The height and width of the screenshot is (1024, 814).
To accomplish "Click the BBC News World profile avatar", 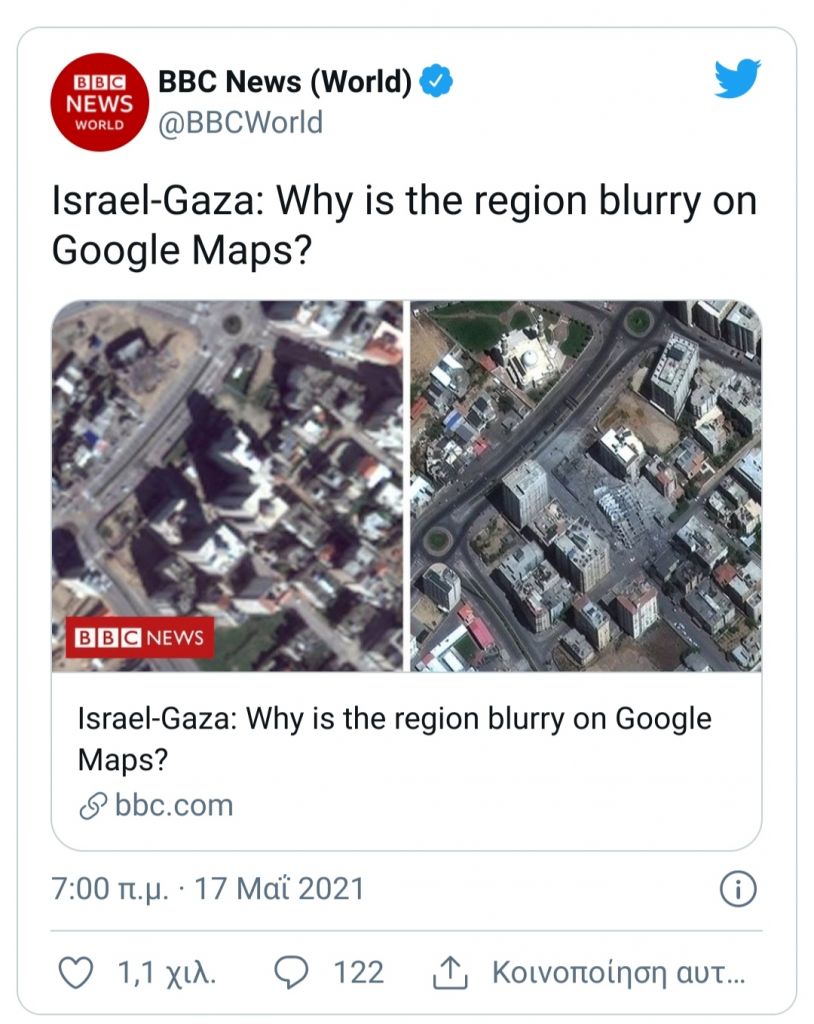I will tap(100, 100).
